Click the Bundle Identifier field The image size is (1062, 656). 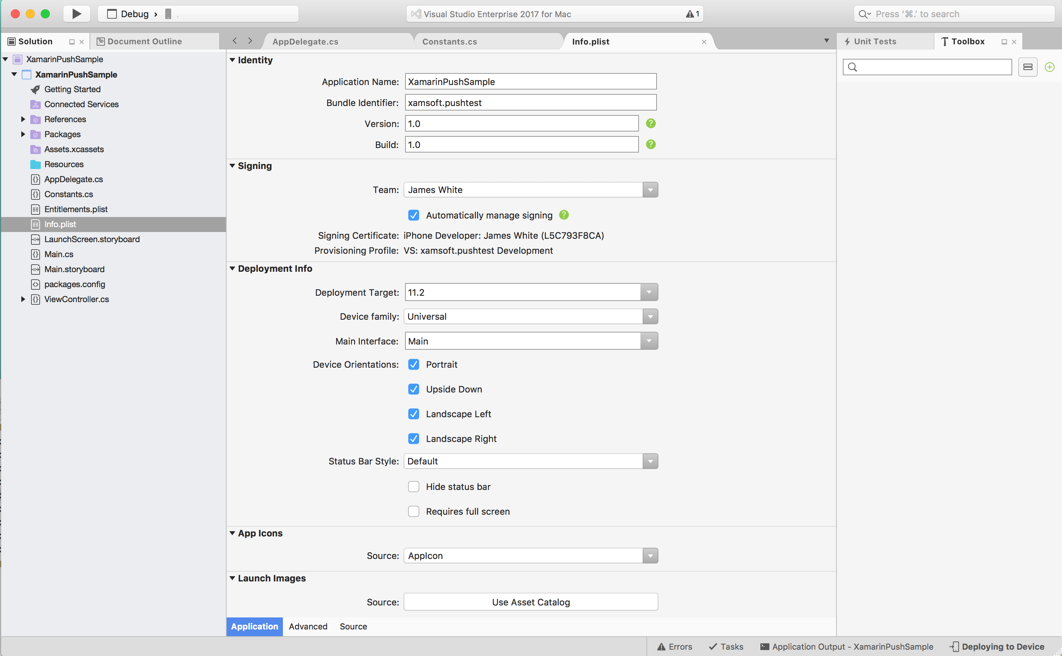tap(531, 102)
